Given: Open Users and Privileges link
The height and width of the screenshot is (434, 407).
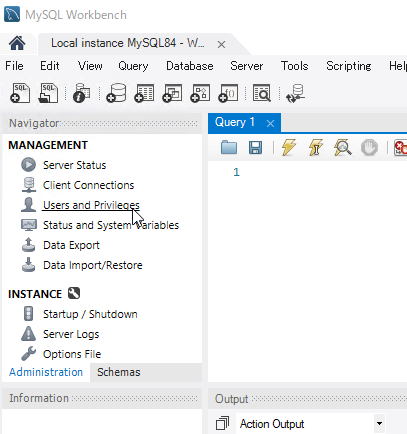Looking at the screenshot, I should point(91,205).
